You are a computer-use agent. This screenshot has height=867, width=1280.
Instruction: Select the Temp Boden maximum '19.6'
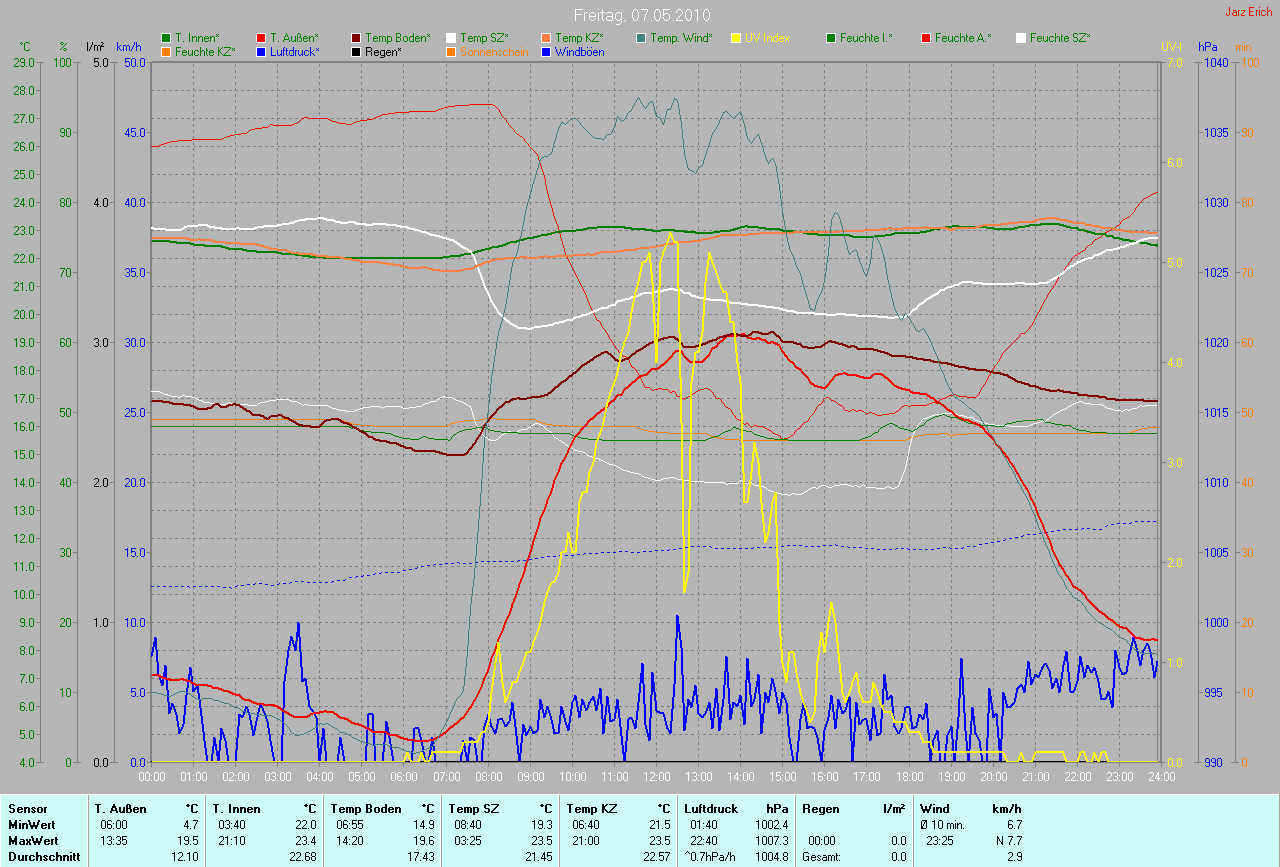click(424, 841)
